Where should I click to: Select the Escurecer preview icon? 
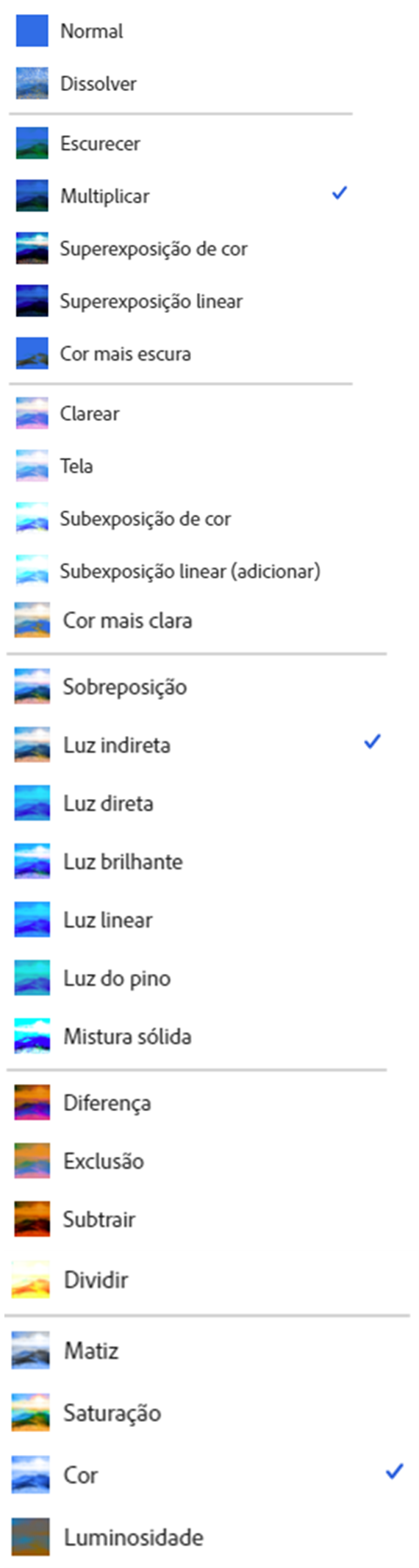pyautogui.click(x=32, y=143)
